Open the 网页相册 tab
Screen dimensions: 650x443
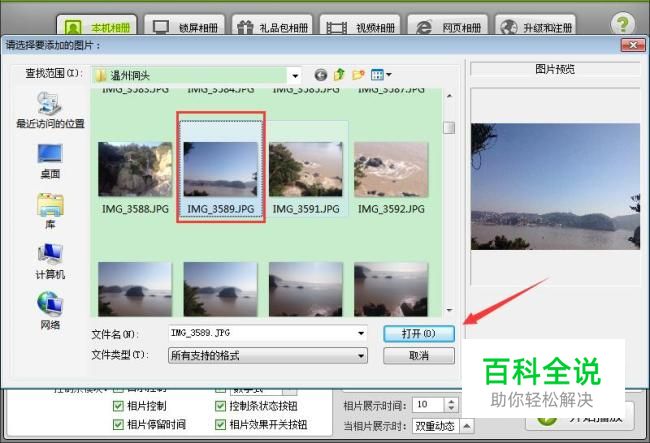point(448,26)
